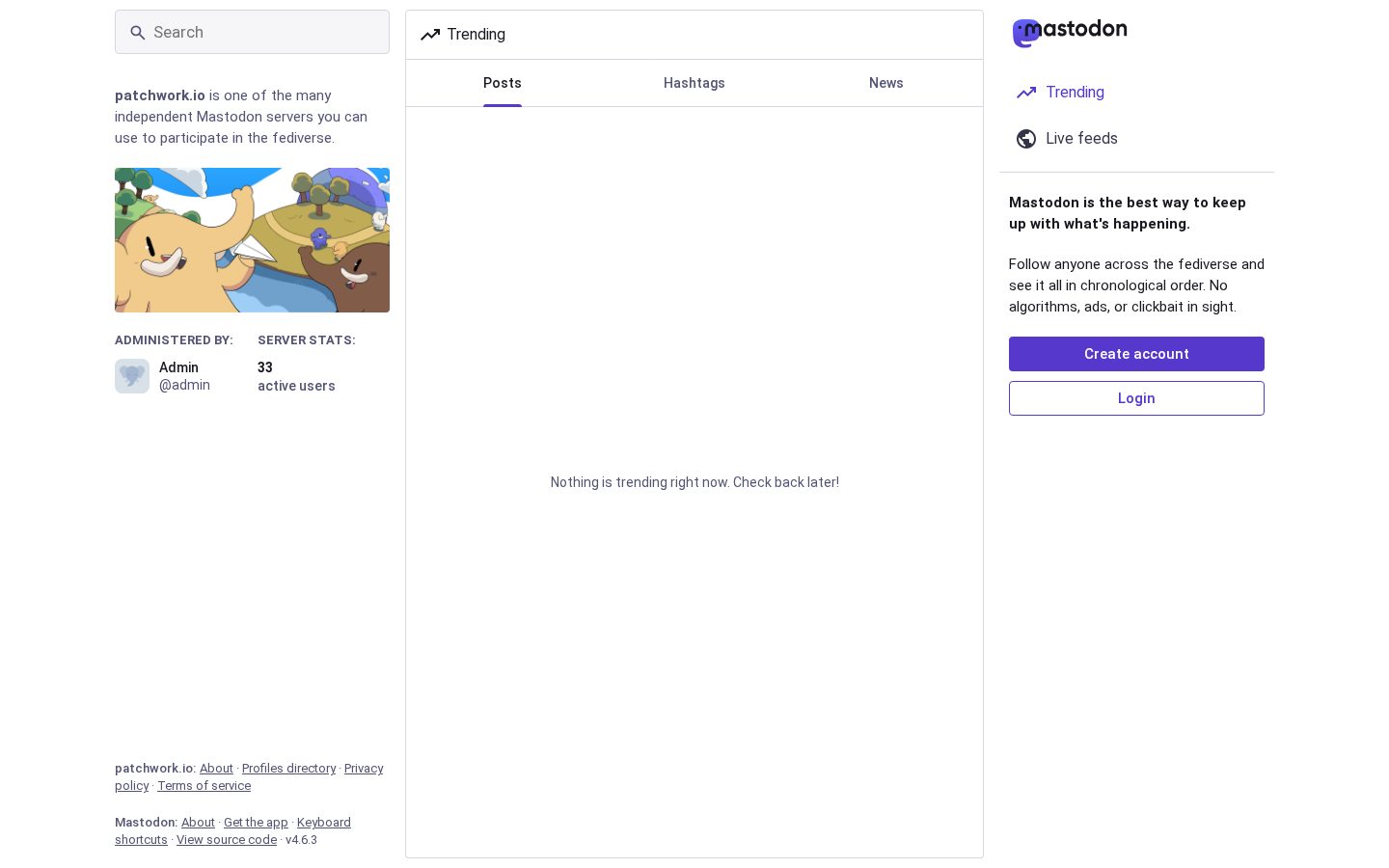The width and height of the screenshot is (1389, 868).
Task: Open the Profiles directory link
Action: [288, 769]
